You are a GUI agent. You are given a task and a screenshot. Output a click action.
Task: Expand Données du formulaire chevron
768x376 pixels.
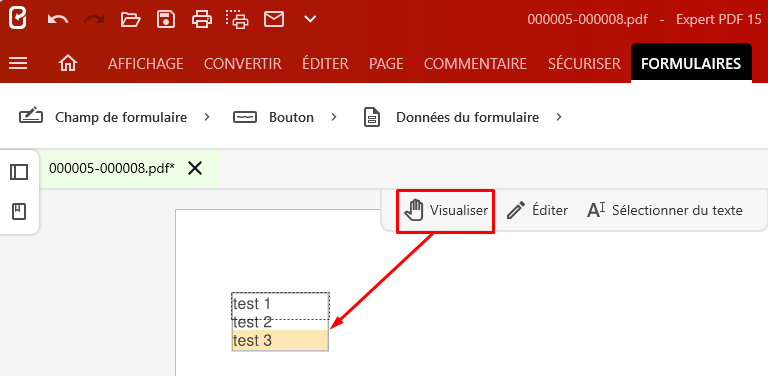click(x=559, y=117)
